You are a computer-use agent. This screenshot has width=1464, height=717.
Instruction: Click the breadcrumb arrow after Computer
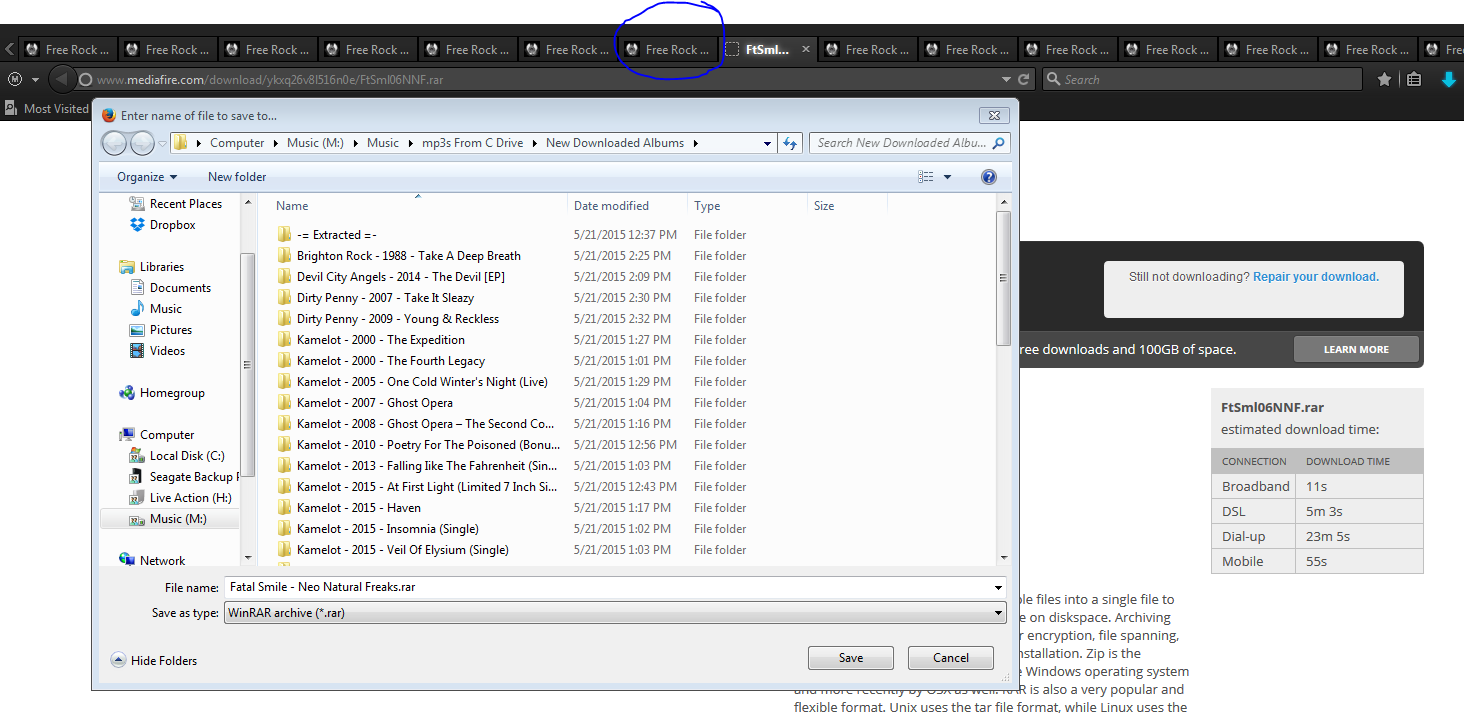(275, 143)
